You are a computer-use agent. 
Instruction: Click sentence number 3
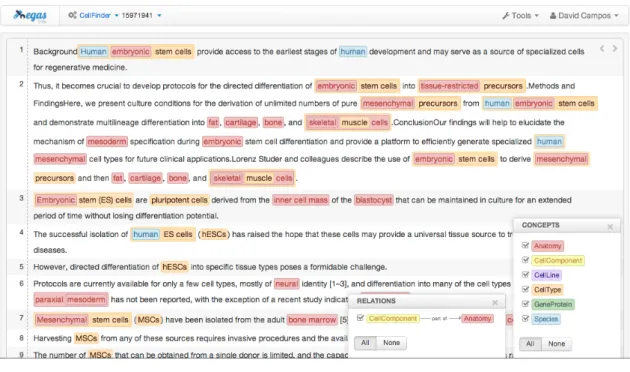21,198
